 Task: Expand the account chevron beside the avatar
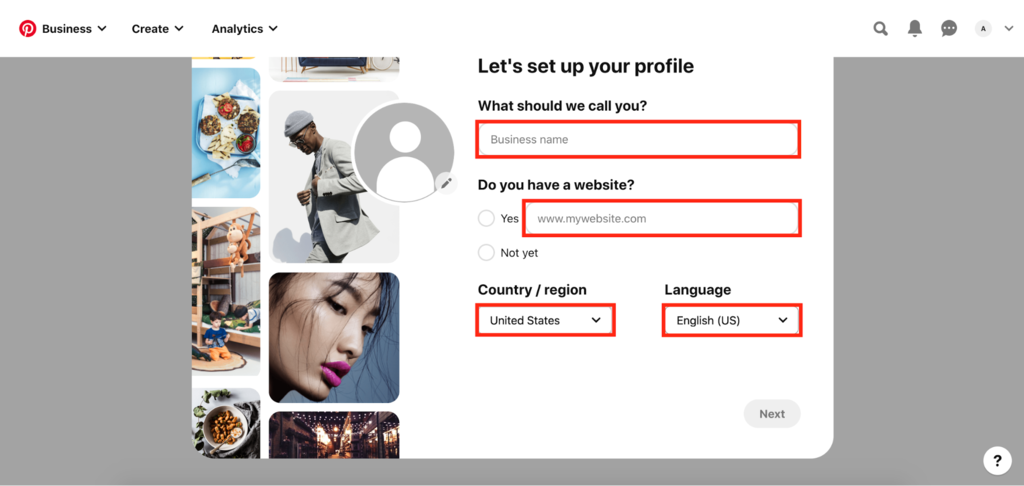1008,29
